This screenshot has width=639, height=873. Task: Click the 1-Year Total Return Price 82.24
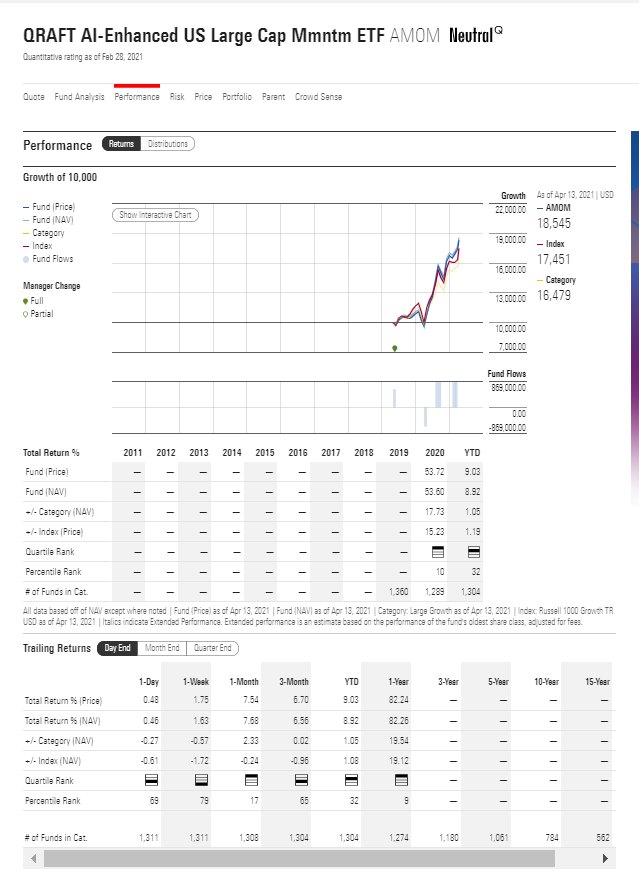399,700
